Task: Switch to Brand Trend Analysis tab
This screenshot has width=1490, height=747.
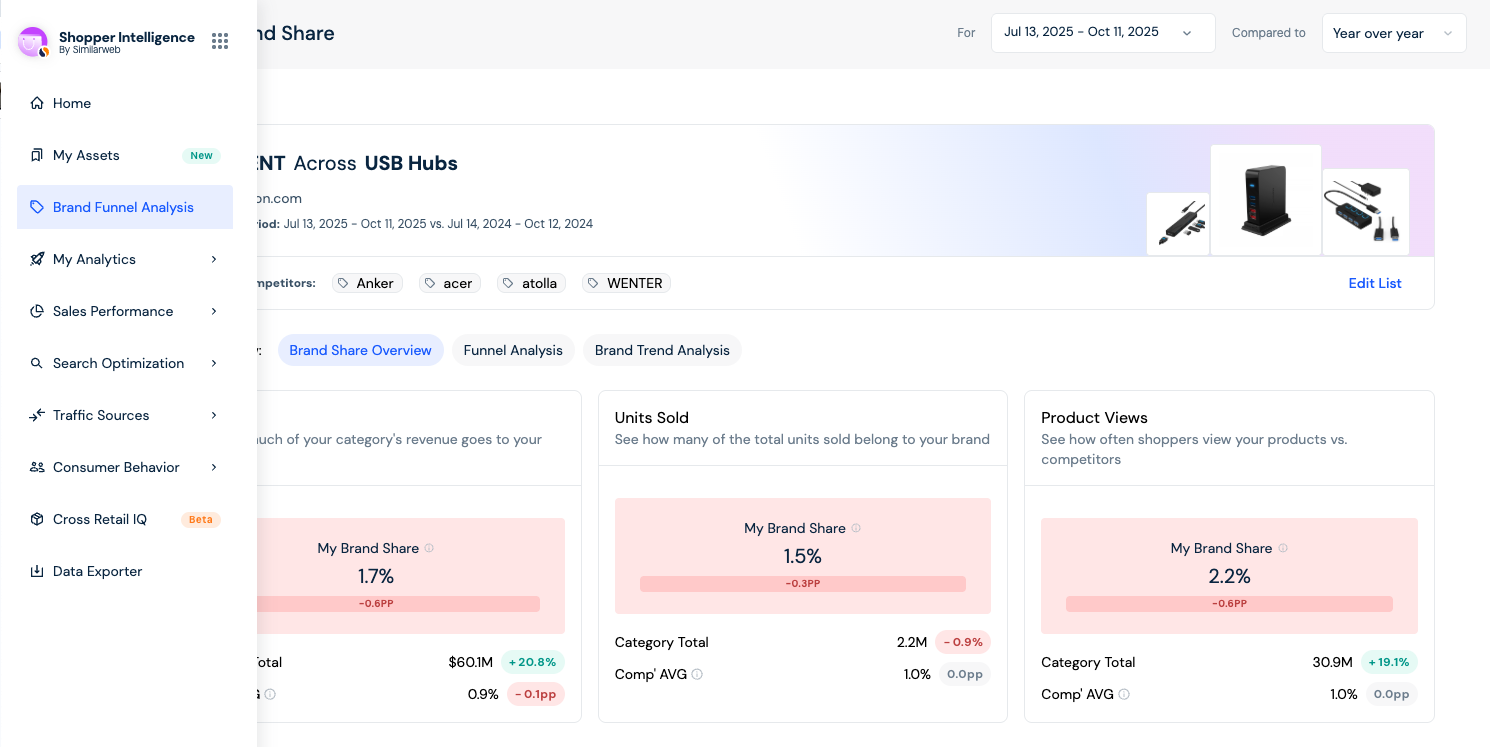Action: pyautogui.click(x=662, y=350)
